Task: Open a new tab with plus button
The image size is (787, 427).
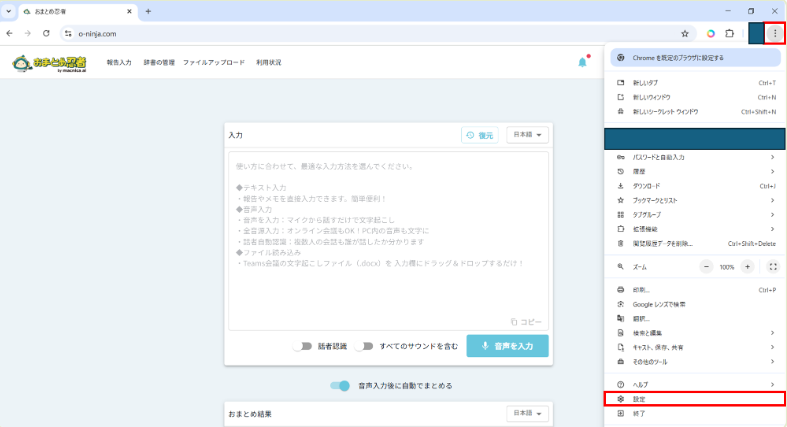Action: (148, 11)
